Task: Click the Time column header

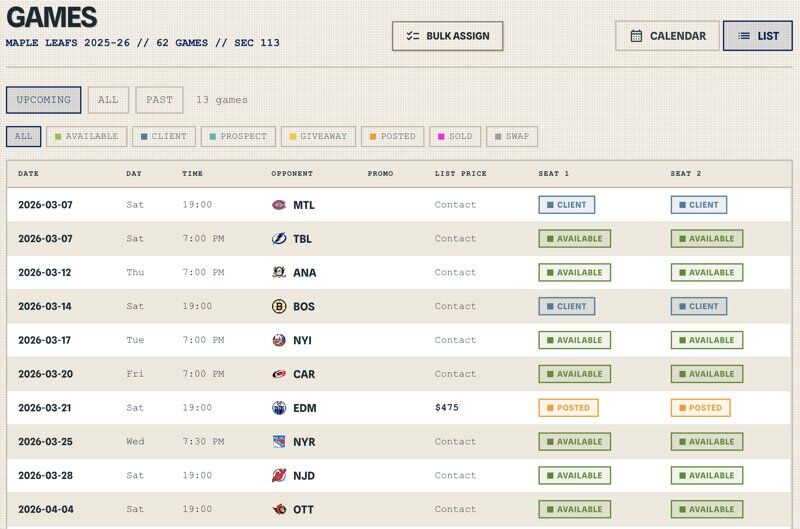Action: (x=192, y=173)
